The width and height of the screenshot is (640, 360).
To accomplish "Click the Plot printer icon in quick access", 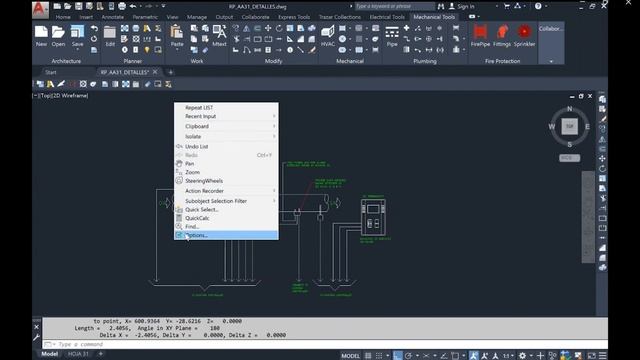I will pyautogui.click(x=122, y=6).
